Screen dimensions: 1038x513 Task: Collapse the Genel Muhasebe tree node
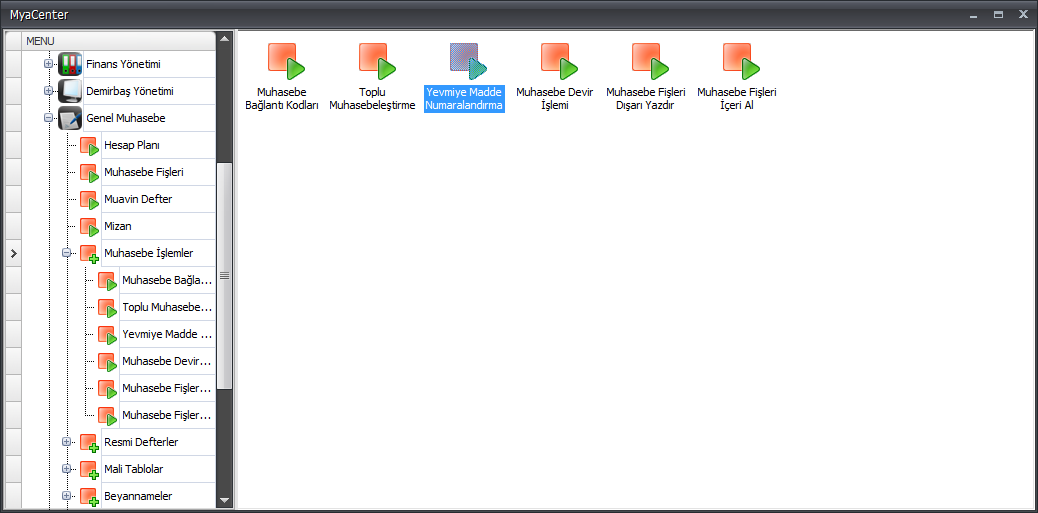[48, 118]
